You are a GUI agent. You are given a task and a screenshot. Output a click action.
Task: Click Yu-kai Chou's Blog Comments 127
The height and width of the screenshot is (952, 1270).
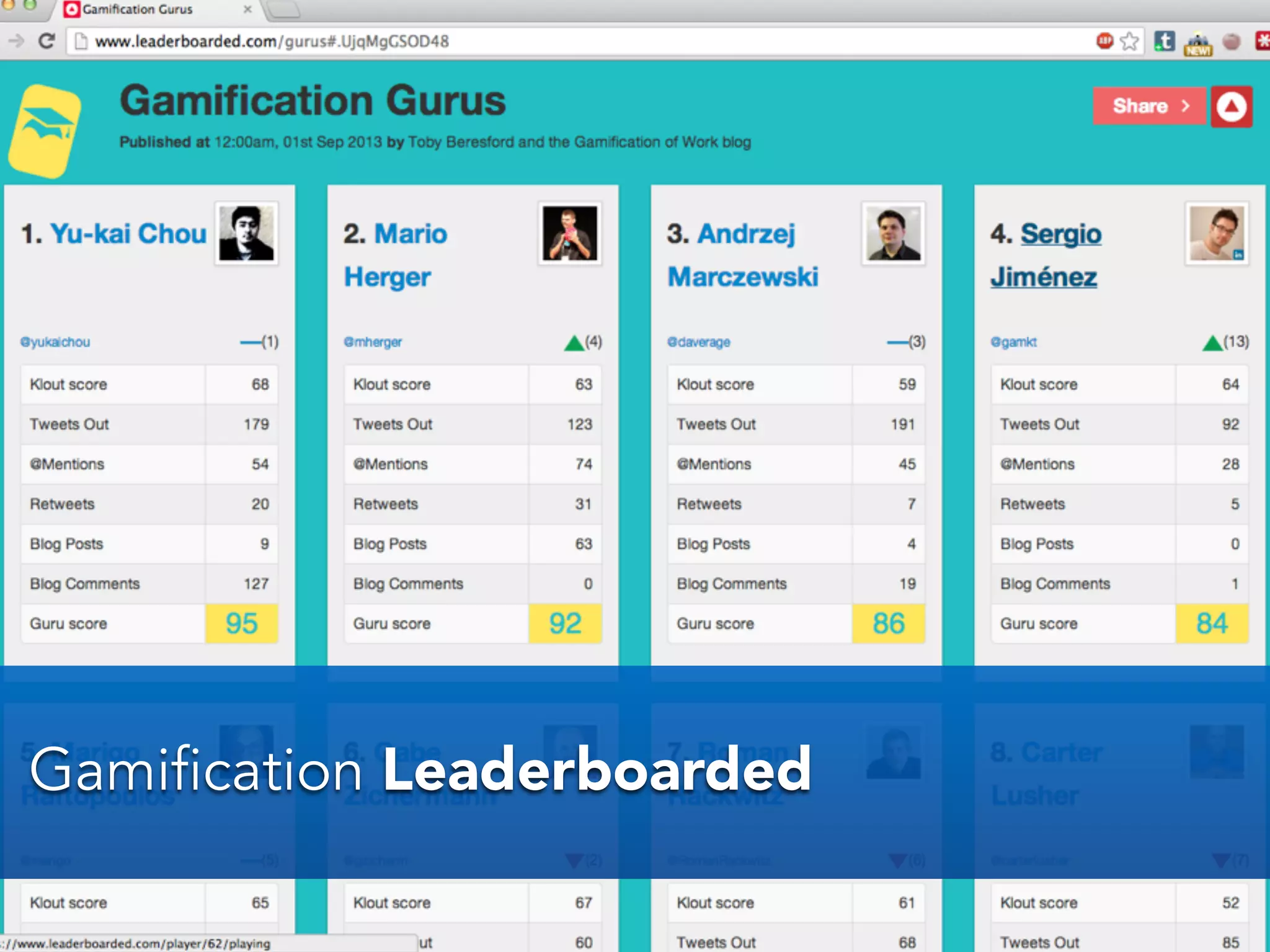[256, 583]
